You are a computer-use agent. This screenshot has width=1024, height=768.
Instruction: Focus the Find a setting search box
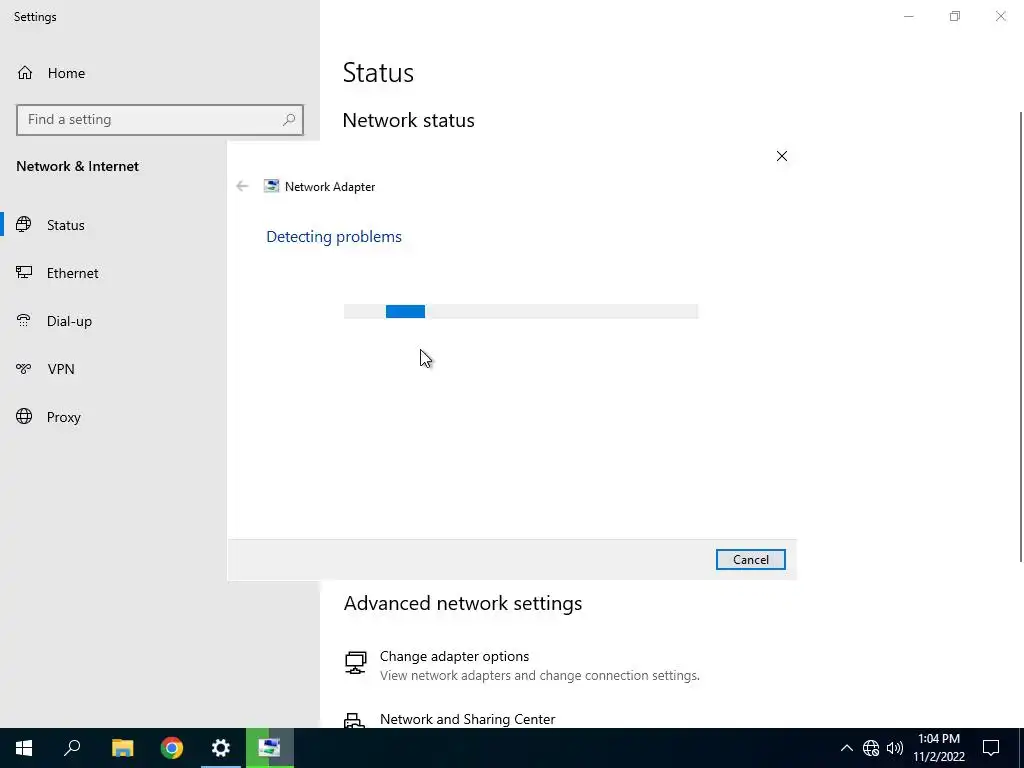[x=160, y=120]
